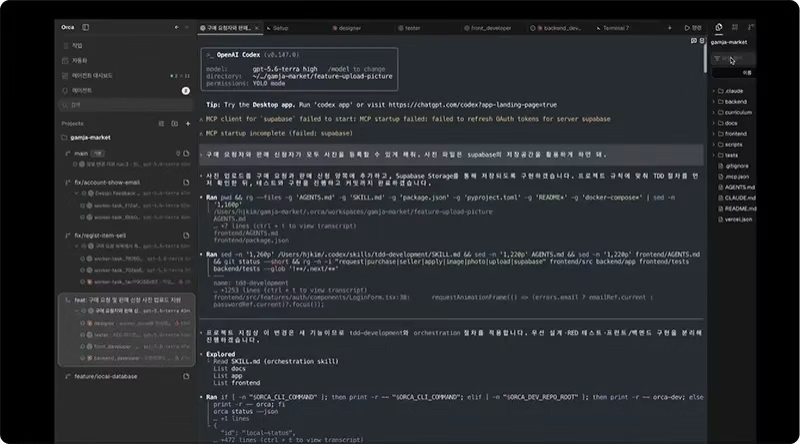Click the file icon on feature/local-database row
Viewport: 800px width, 444px height.
(186, 376)
